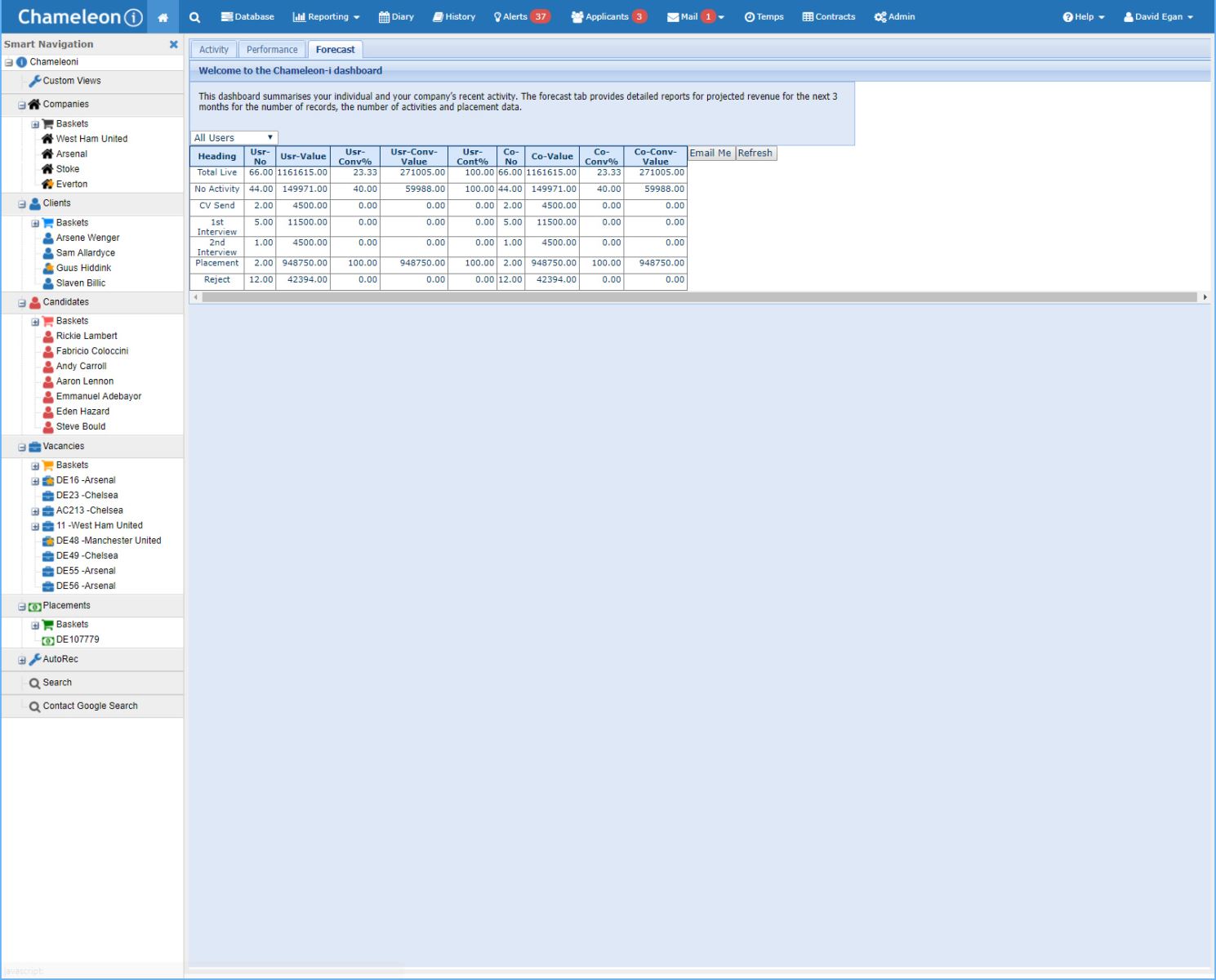Open vacancy DE23 -Chelsea briefcase icon
The width and height of the screenshot is (1216, 980).
(x=47, y=496)
